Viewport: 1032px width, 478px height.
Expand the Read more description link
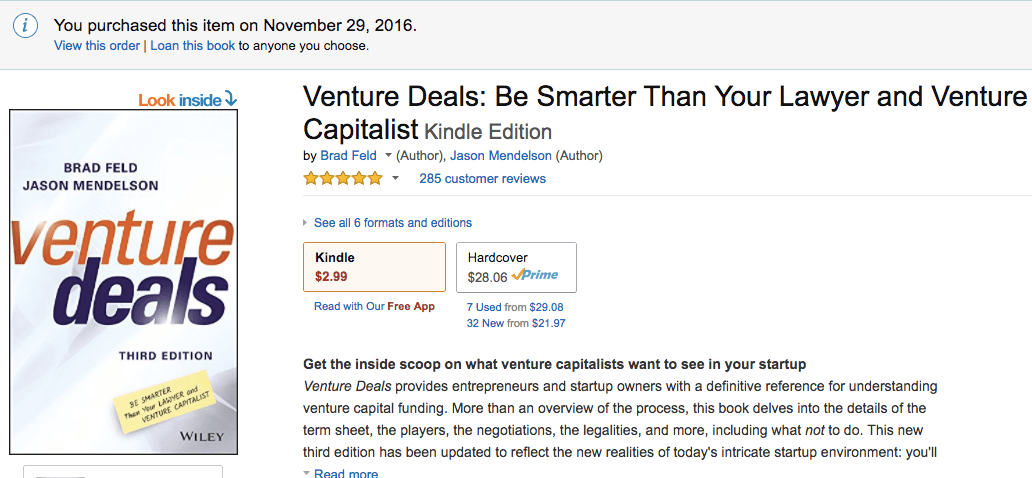click(345, 473)
